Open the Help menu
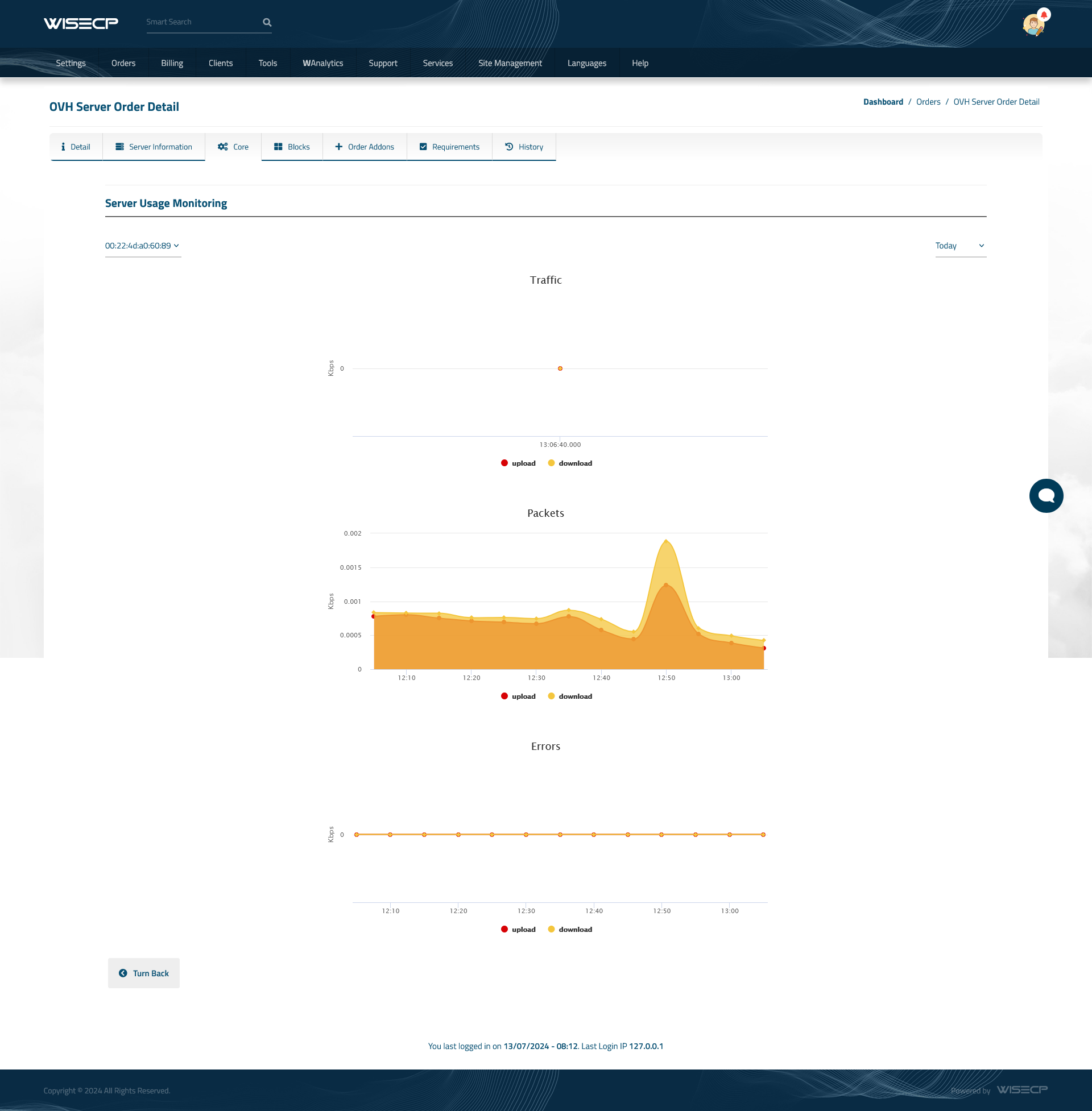 pyautogui.click(x=640, y=63)
